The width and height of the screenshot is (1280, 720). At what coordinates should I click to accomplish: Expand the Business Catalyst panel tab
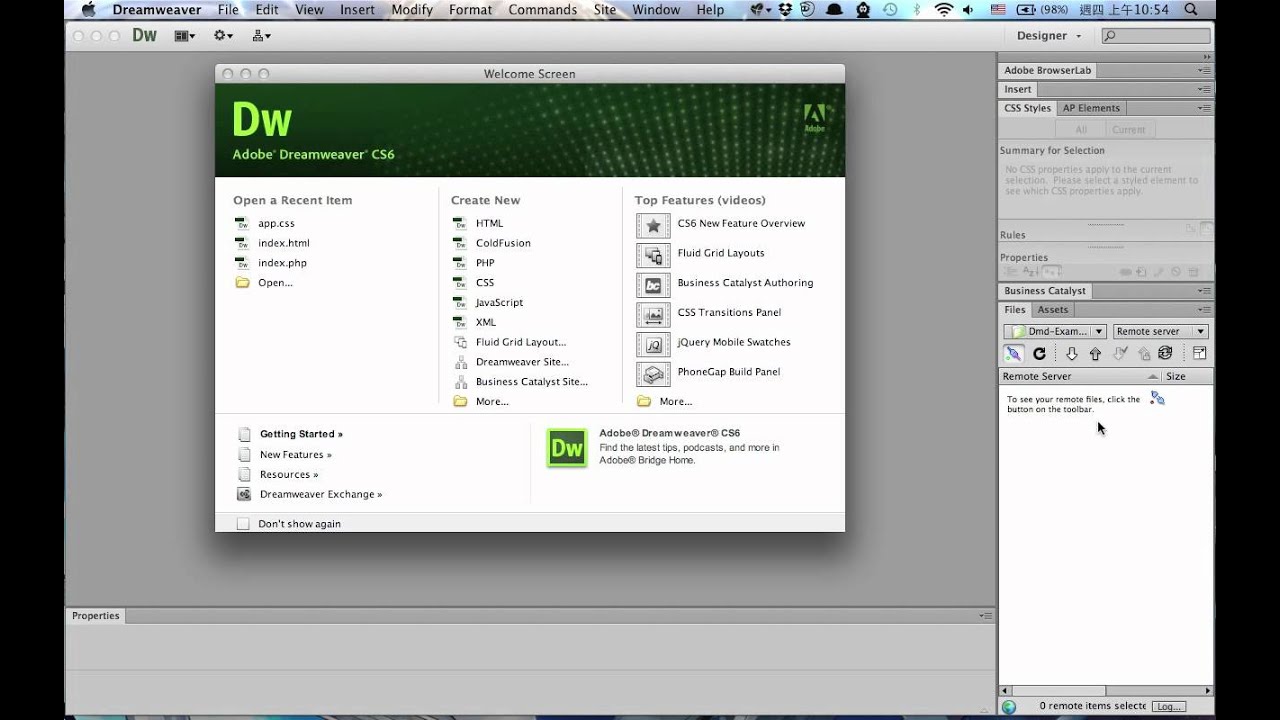pos(1045,291)
